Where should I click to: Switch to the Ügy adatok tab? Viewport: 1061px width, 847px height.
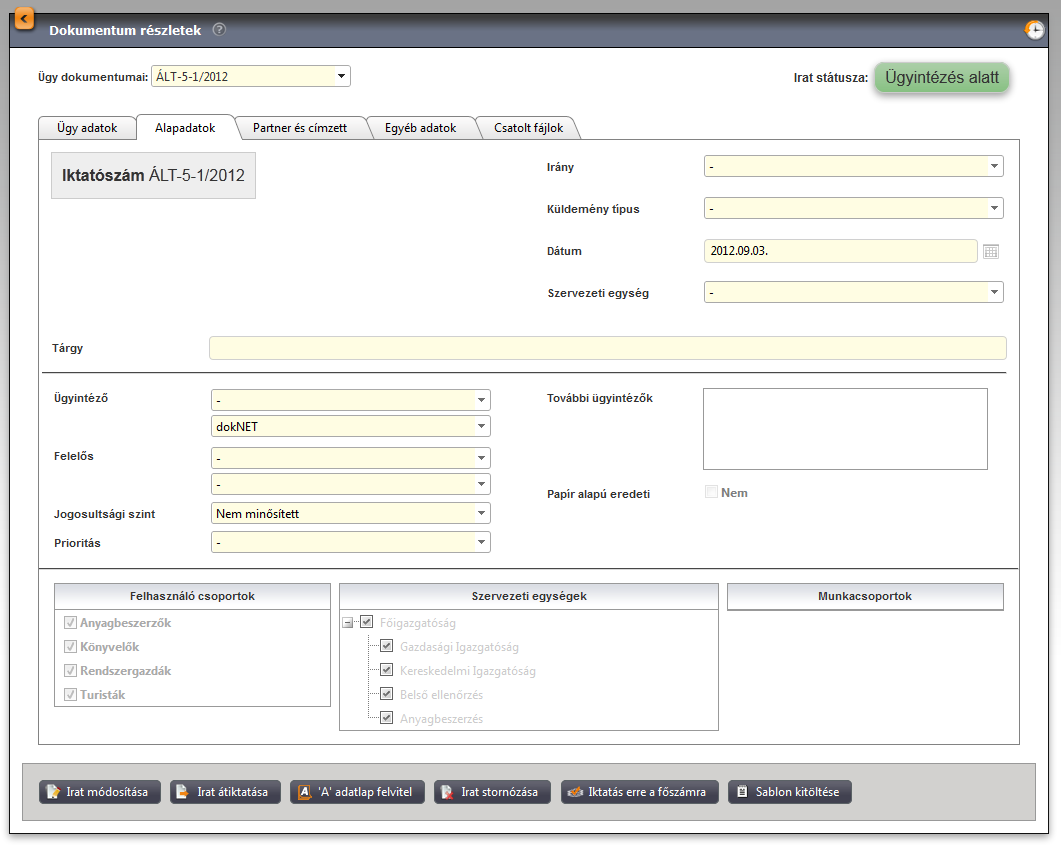click(x=87, y=128)
